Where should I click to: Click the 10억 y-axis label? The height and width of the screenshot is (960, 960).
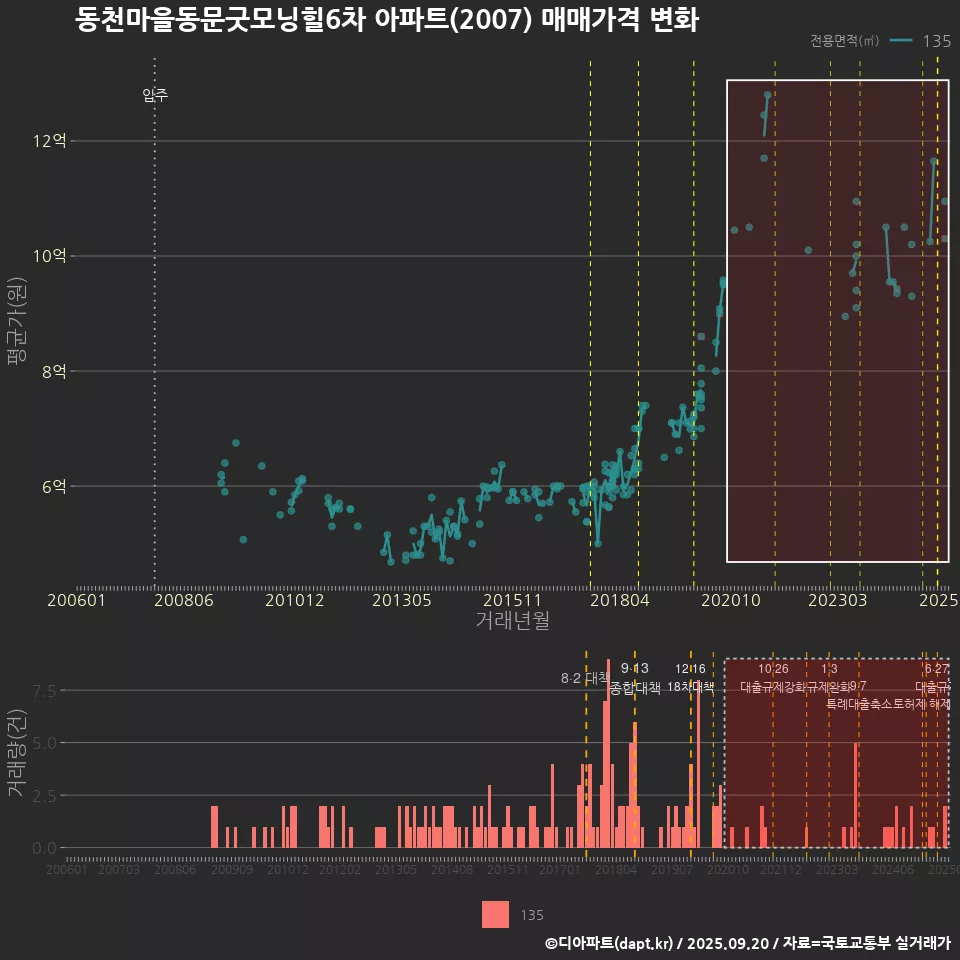(x=49, y=256)
